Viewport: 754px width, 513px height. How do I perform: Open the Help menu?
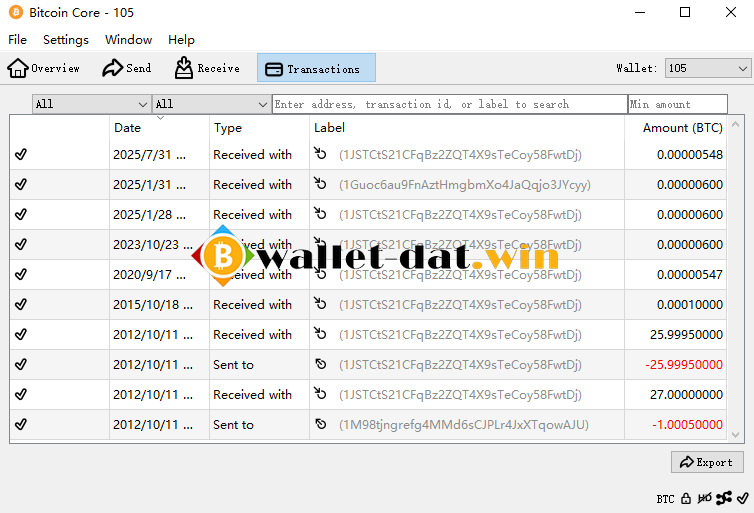click(x=181, y=40)
